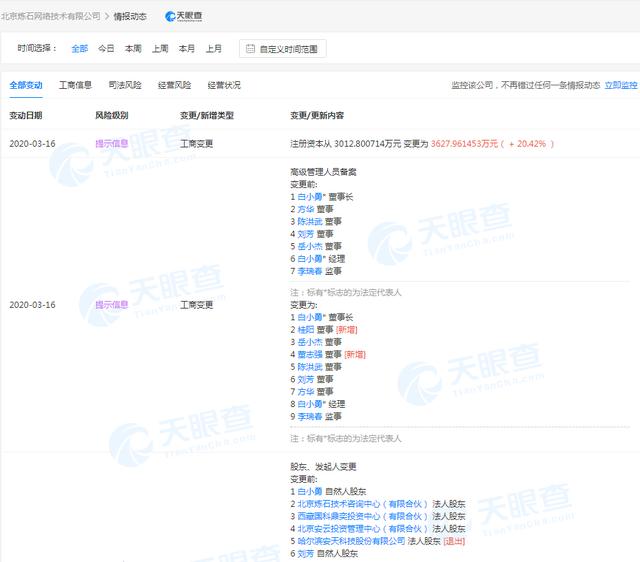Open 北京安云投资管理中心（有限合伙）link
640x562 pixels.
tap(363, 529)
